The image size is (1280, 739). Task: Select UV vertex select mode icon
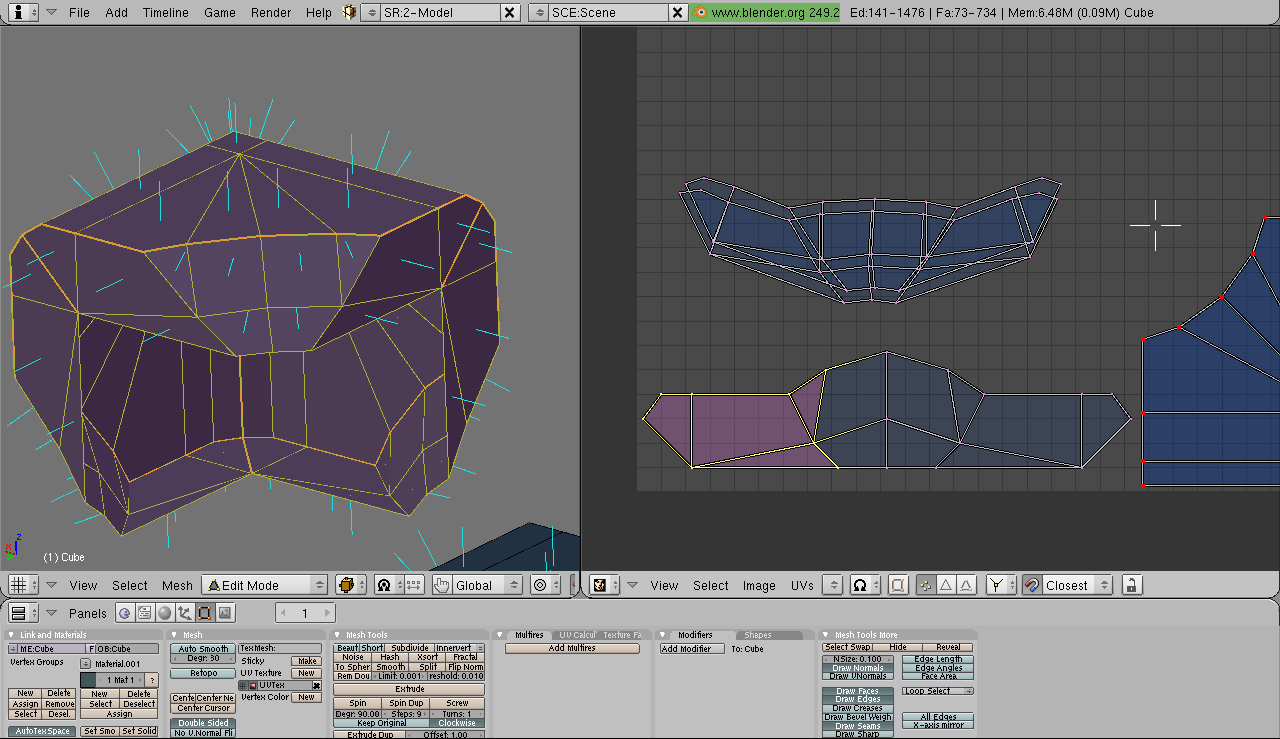point(926,585)
